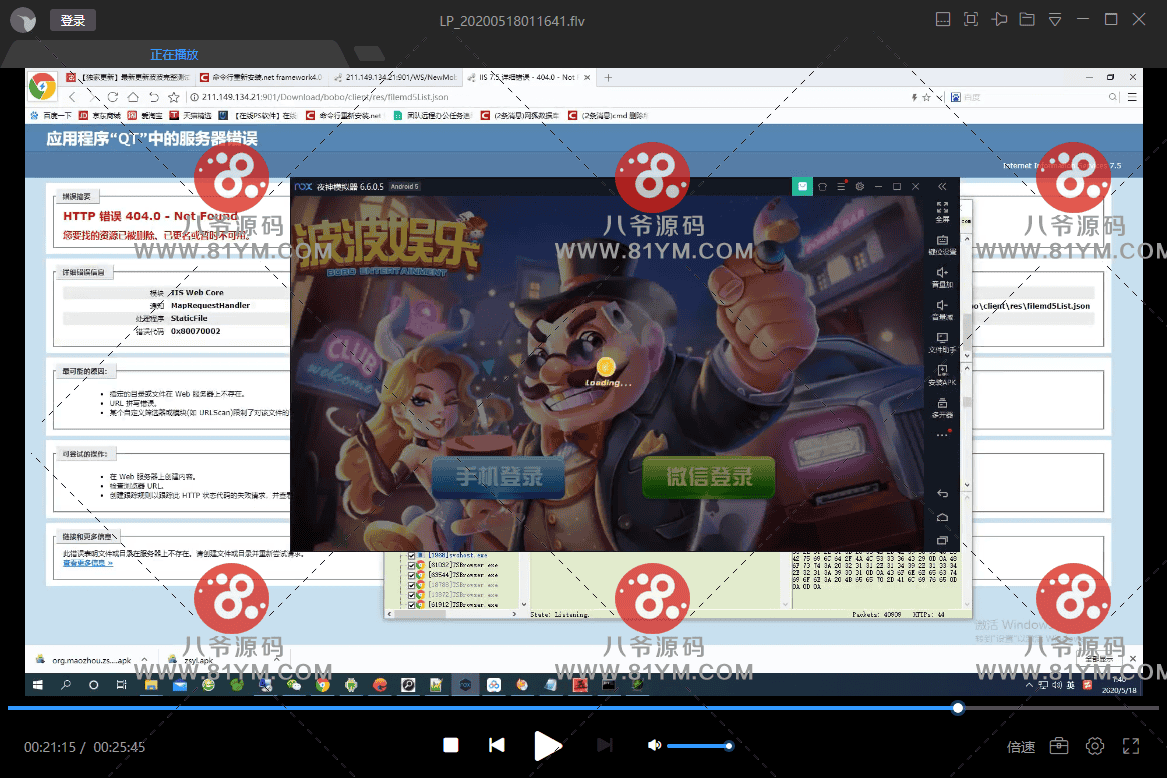Adjust the player volume slider
This screenshot has height=778, width=1167.
coord(699,746)
